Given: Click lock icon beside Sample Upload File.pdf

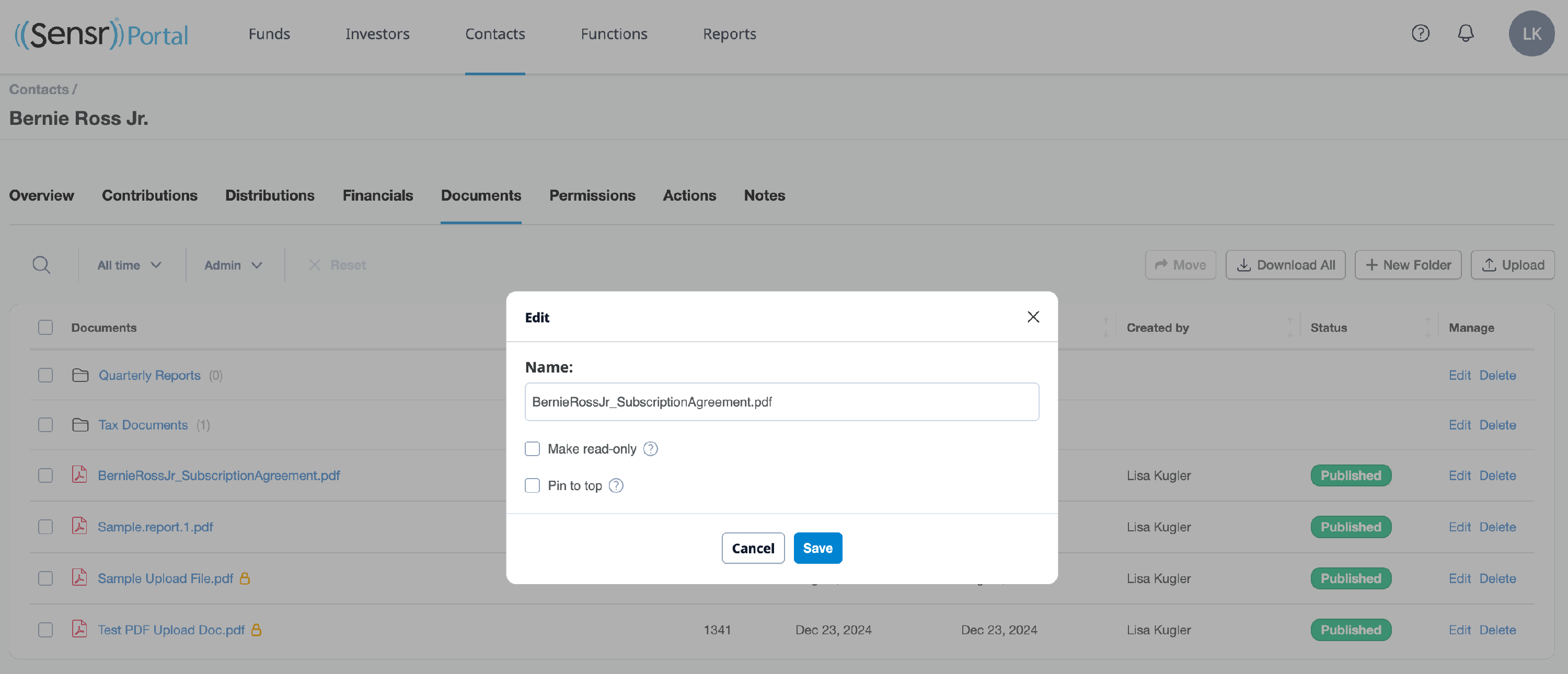Looking at the screenshot, I should coord(245,578).
